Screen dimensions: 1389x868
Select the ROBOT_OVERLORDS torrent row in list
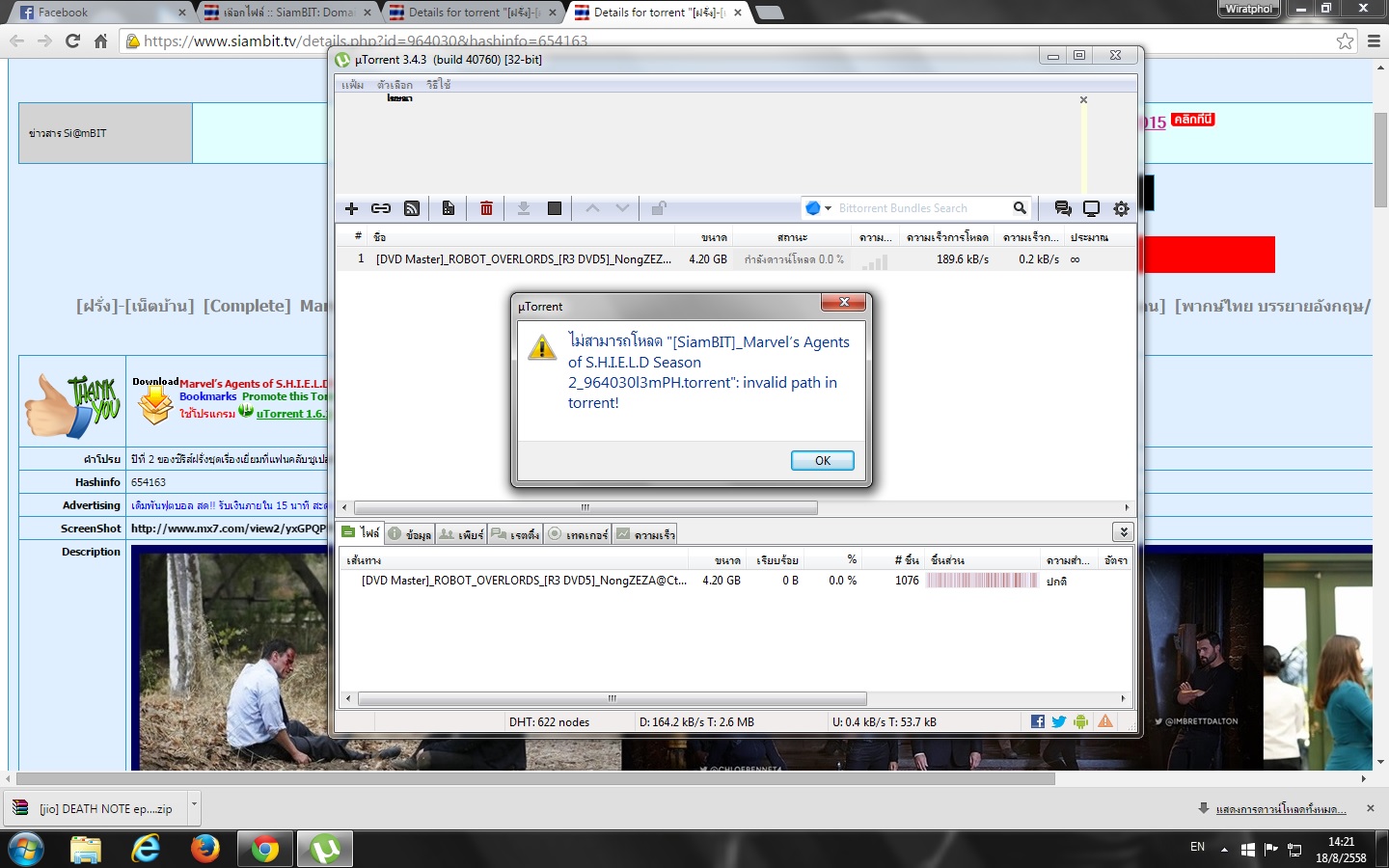tap(735, 259)
